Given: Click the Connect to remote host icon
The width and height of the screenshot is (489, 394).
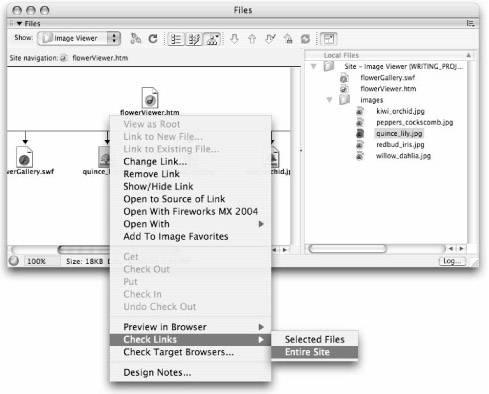Looking at the screenshot, I should [135, 39].
